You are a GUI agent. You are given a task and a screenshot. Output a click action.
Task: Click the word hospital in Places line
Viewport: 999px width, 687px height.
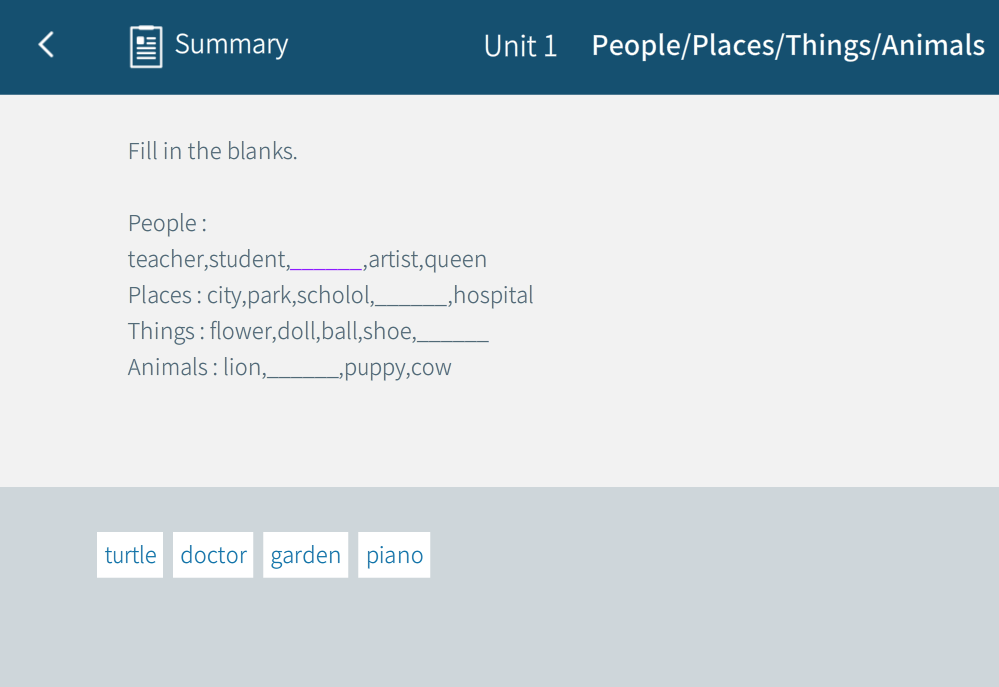pos(493,296)
